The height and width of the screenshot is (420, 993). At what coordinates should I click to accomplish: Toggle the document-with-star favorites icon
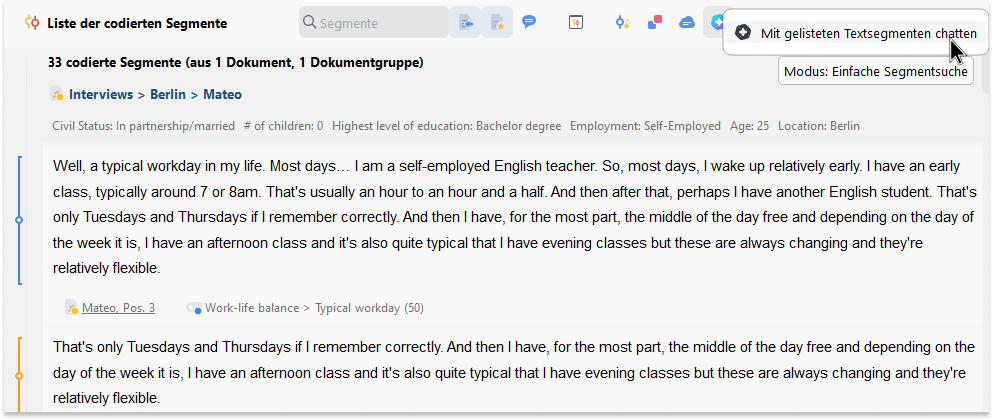click(x=497, y=23)
